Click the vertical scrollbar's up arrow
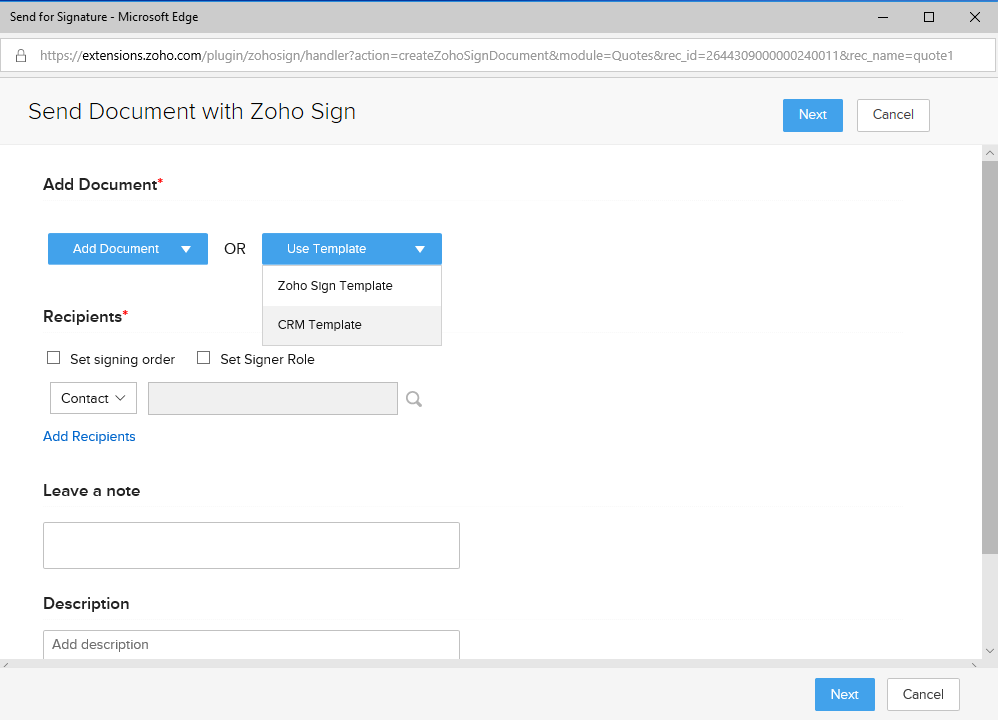 coord(989,153)
